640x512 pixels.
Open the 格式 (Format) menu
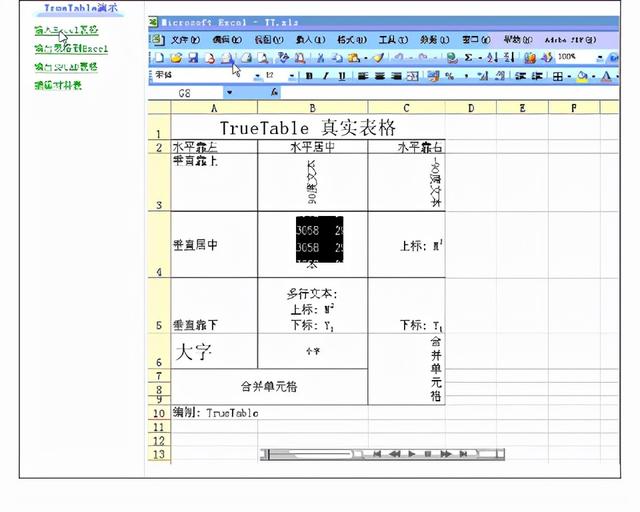pos(352,40)
